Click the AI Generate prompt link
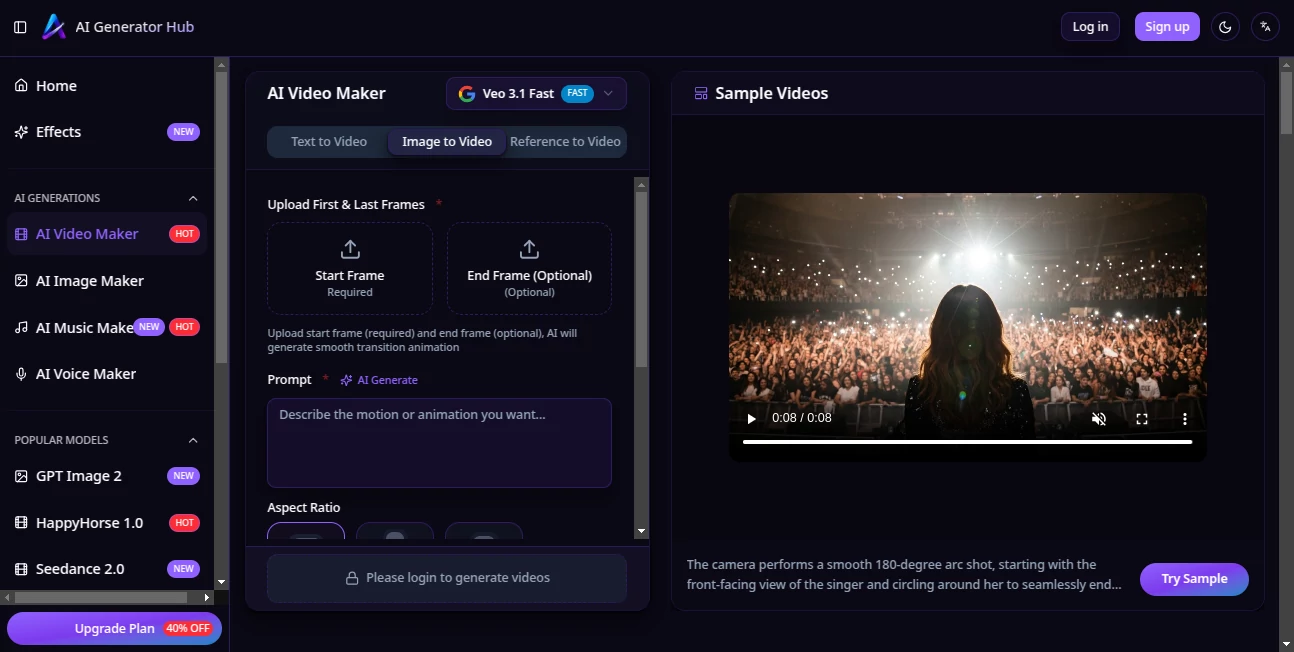1294x652 pixels. click(x=379, y=380)
